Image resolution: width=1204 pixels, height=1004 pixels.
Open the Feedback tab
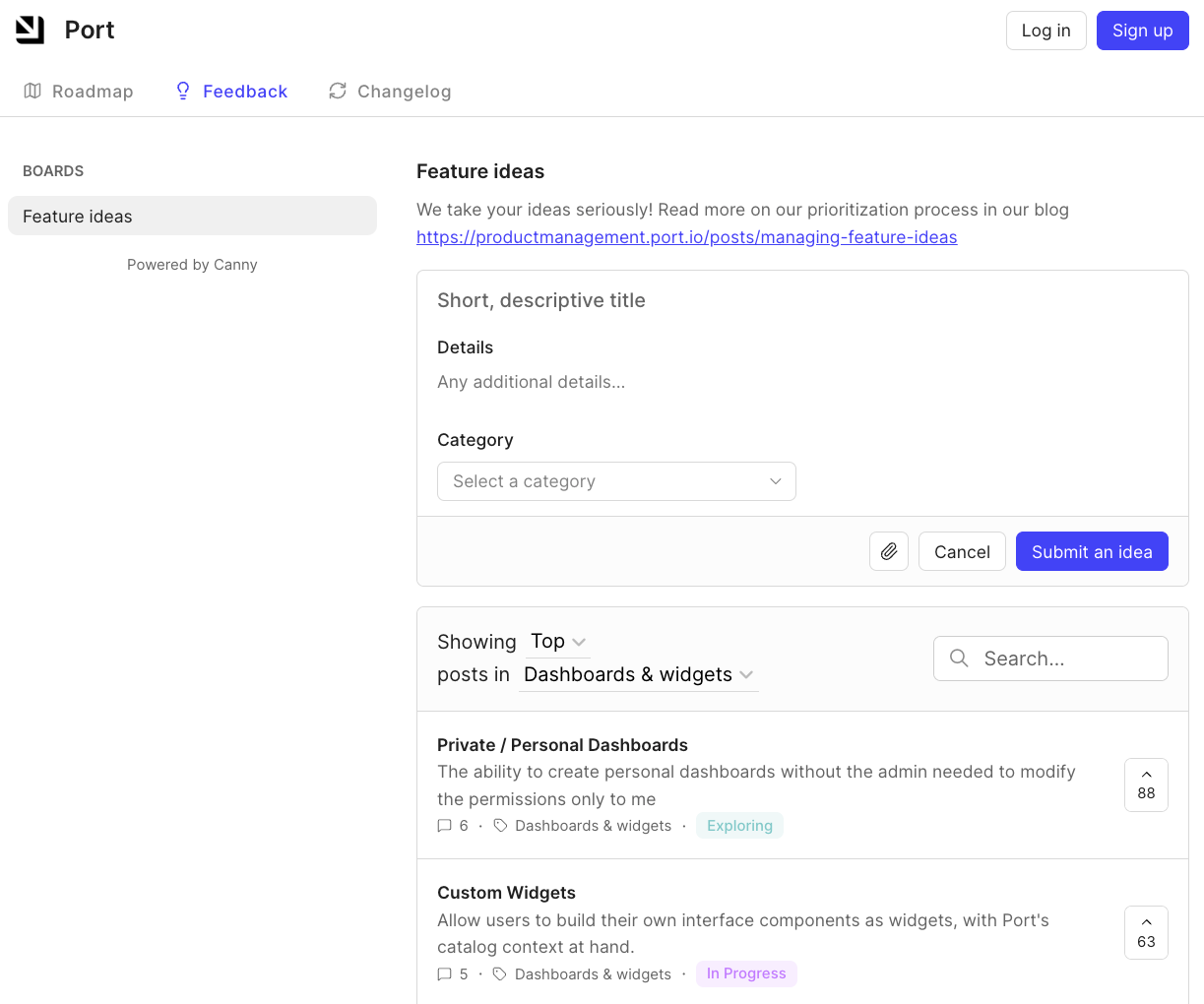[231, 92]
